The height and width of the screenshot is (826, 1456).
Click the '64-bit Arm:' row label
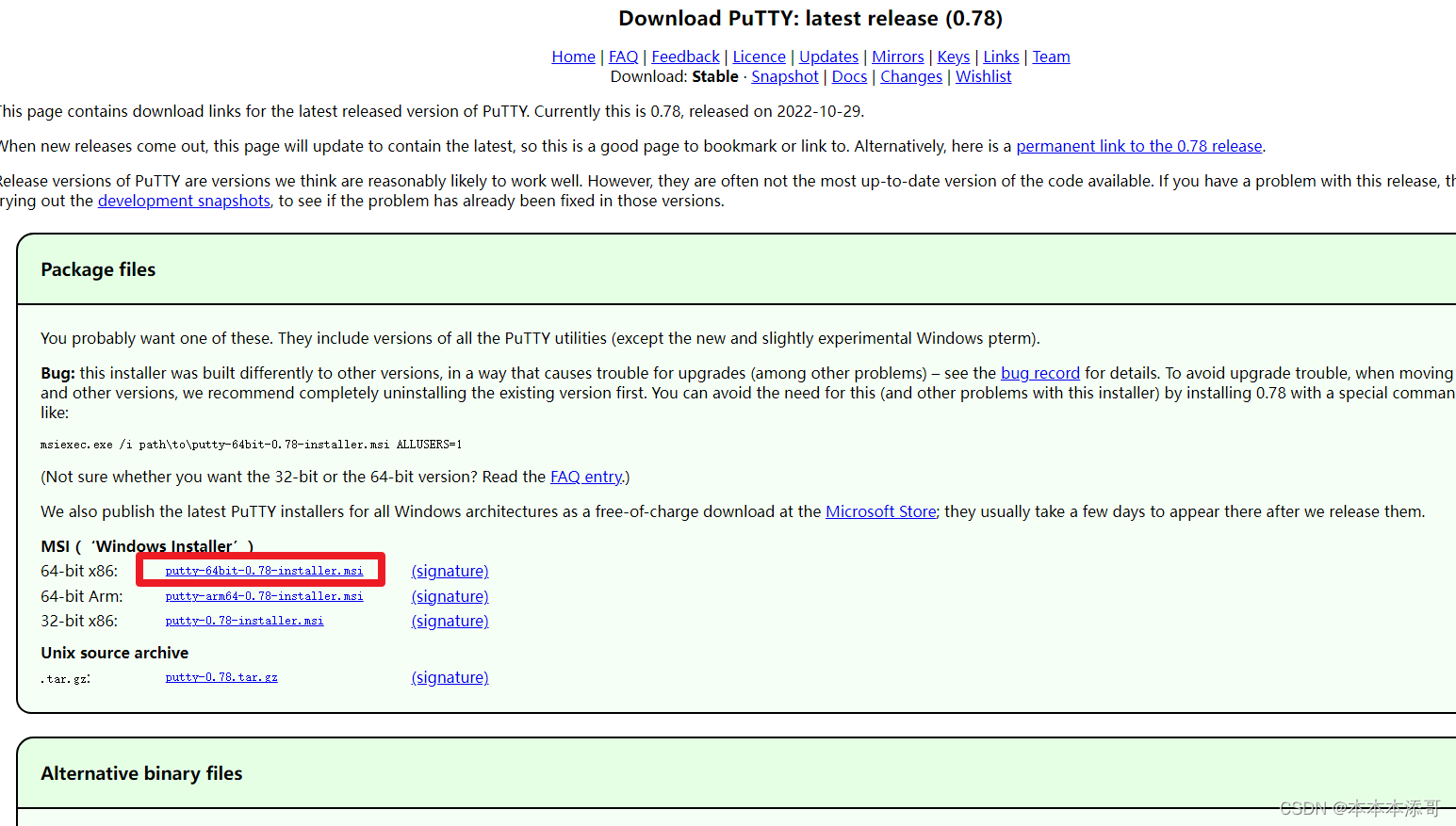point(81,596)
